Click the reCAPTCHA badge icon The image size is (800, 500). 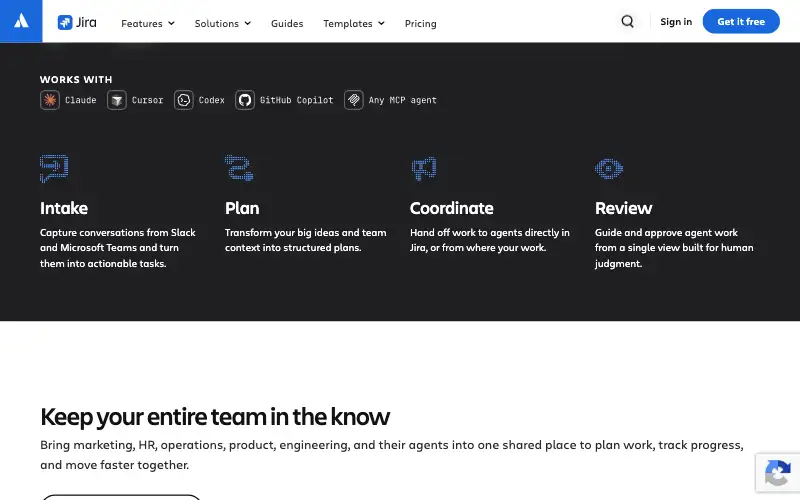[778, 472]
